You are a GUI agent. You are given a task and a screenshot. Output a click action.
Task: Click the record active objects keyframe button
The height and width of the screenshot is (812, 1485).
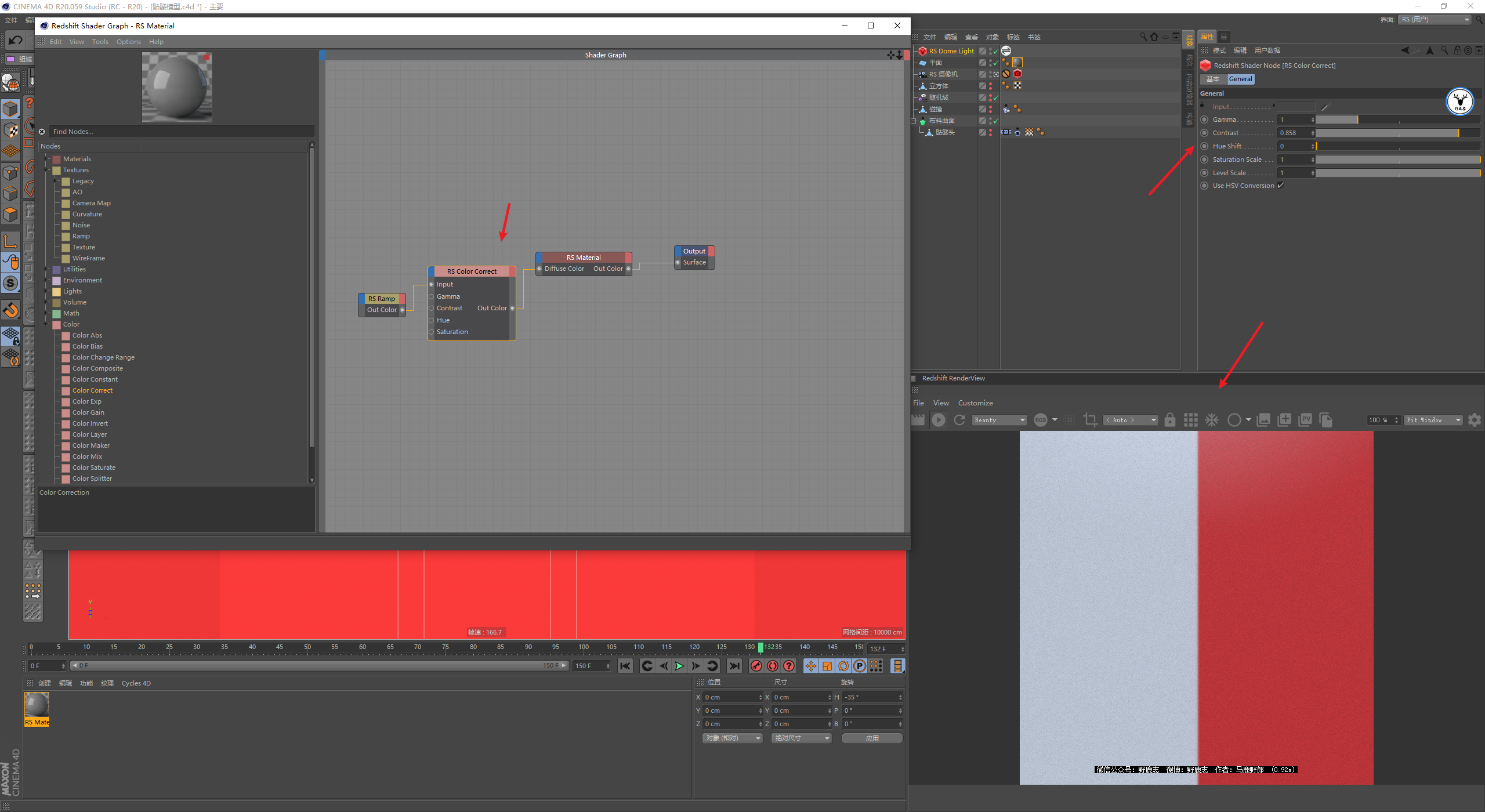[756, 666]
